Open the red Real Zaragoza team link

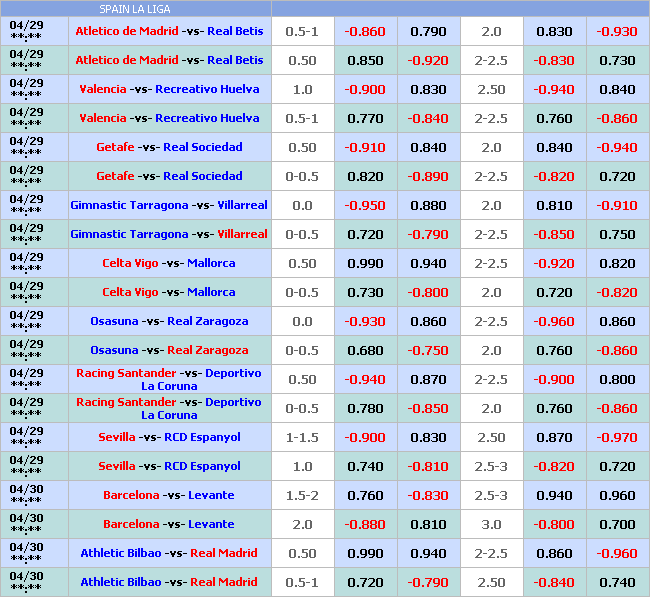coord(208,350)
